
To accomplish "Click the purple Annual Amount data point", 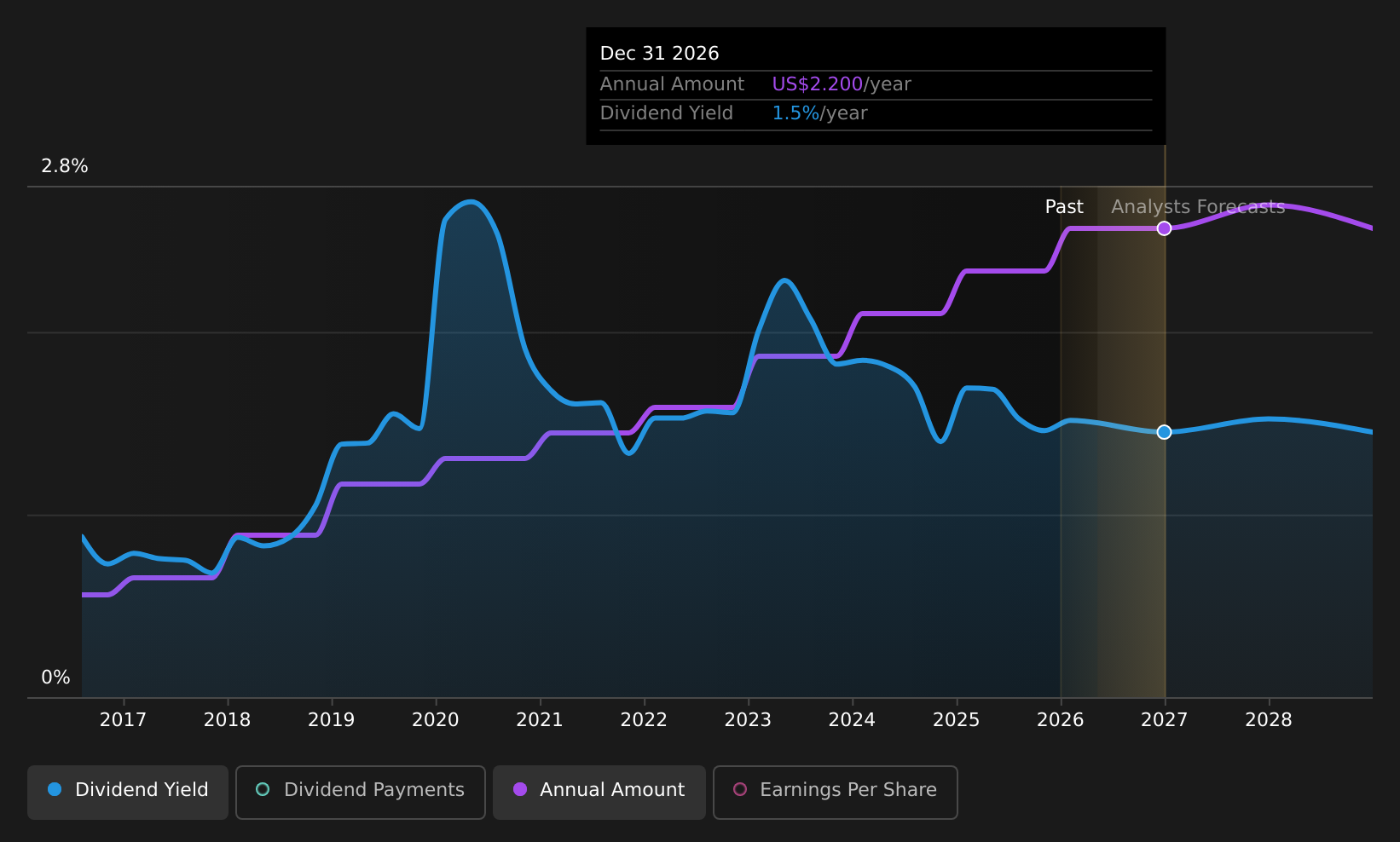I will 1164,228.
